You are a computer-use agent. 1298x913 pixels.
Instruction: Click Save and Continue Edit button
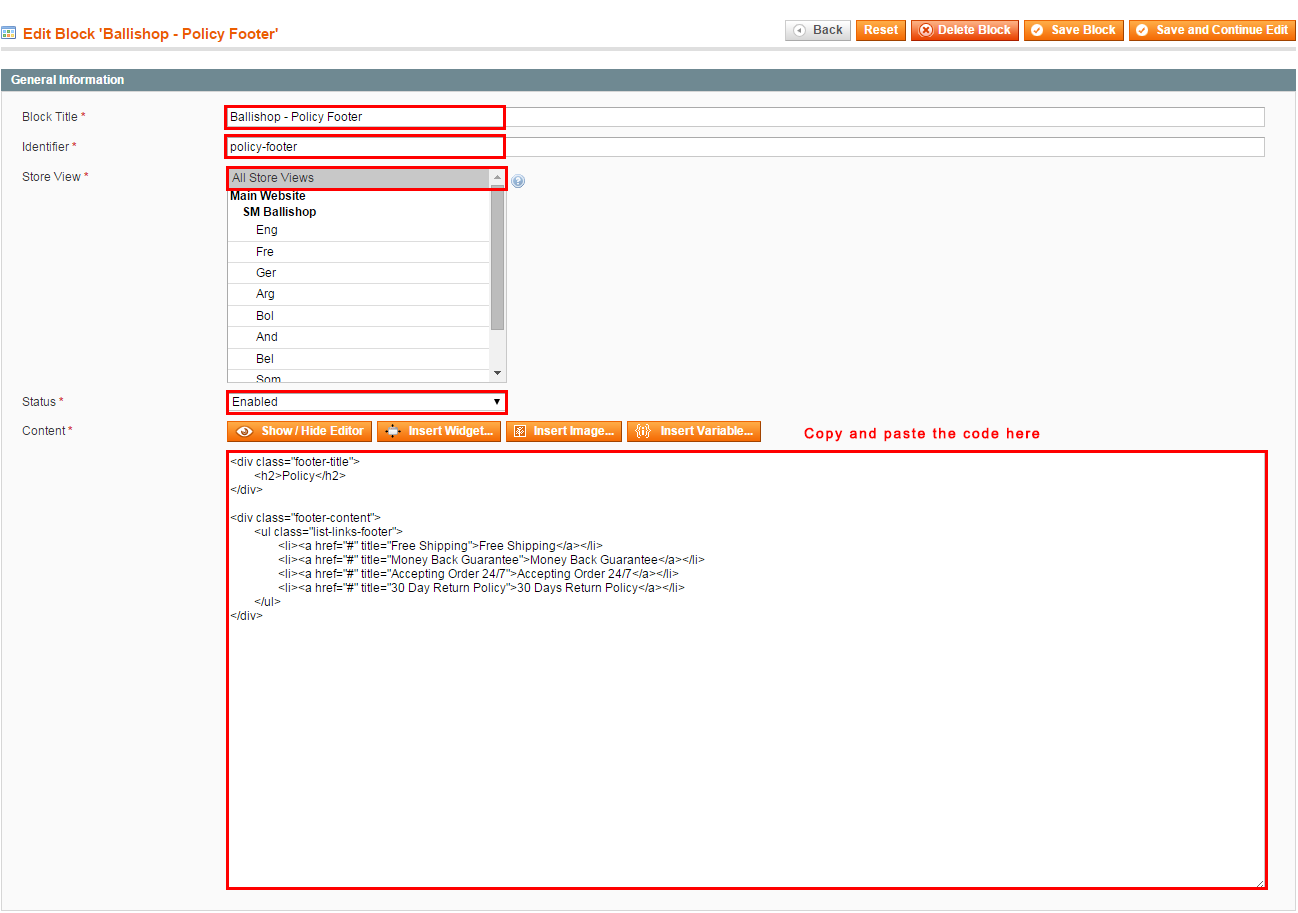pos(1212,30)
